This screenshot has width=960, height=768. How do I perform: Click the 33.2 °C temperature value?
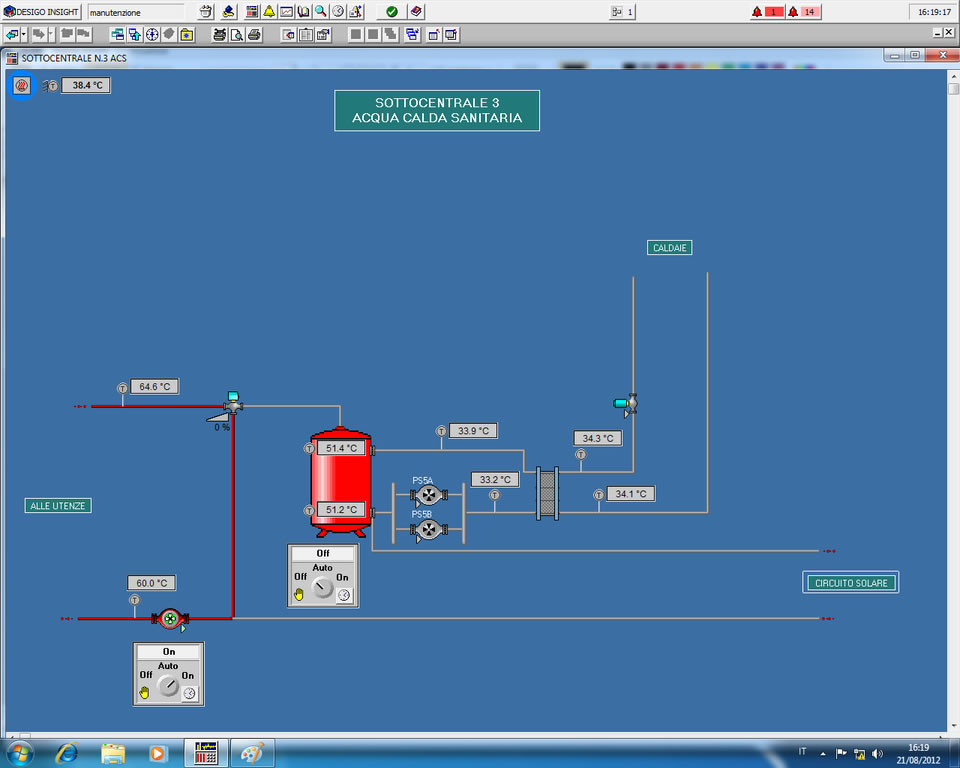pos(495,479)
